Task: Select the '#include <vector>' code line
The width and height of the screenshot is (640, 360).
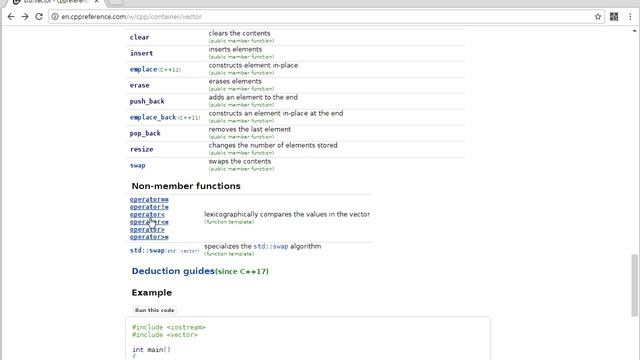Action: pos(164,335)
